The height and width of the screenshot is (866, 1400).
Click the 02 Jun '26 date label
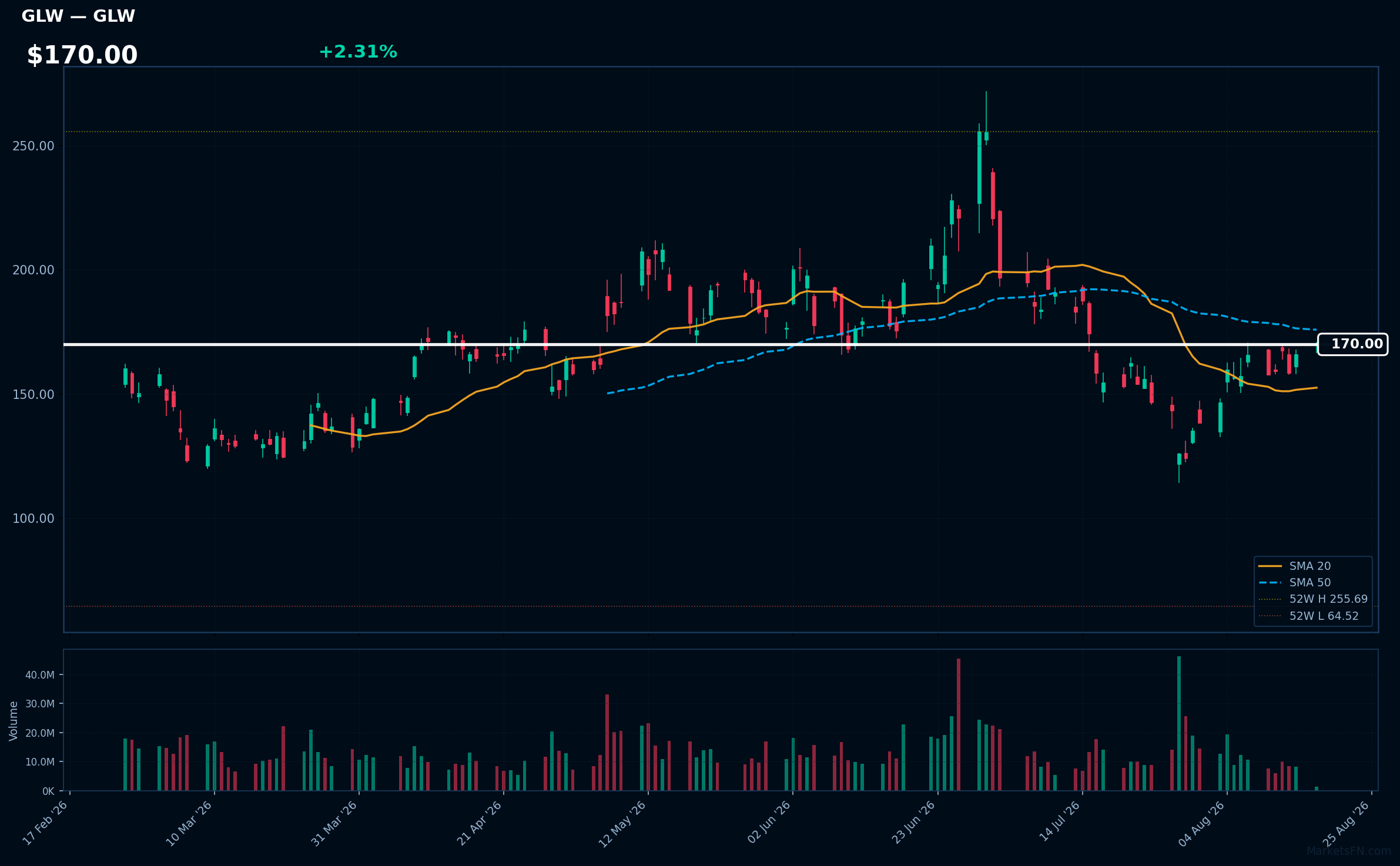(x=769, y=823)
